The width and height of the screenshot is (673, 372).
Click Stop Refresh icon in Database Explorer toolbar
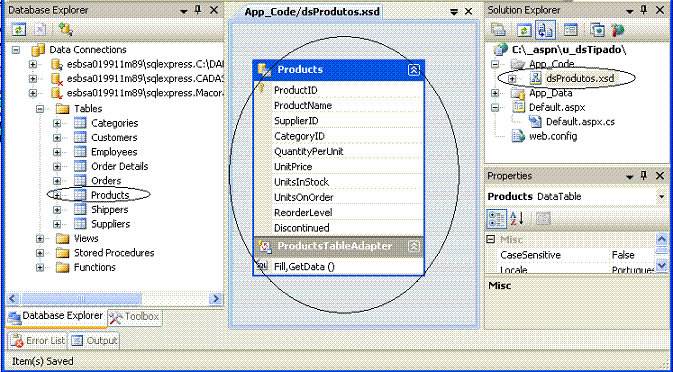[40, 29]
